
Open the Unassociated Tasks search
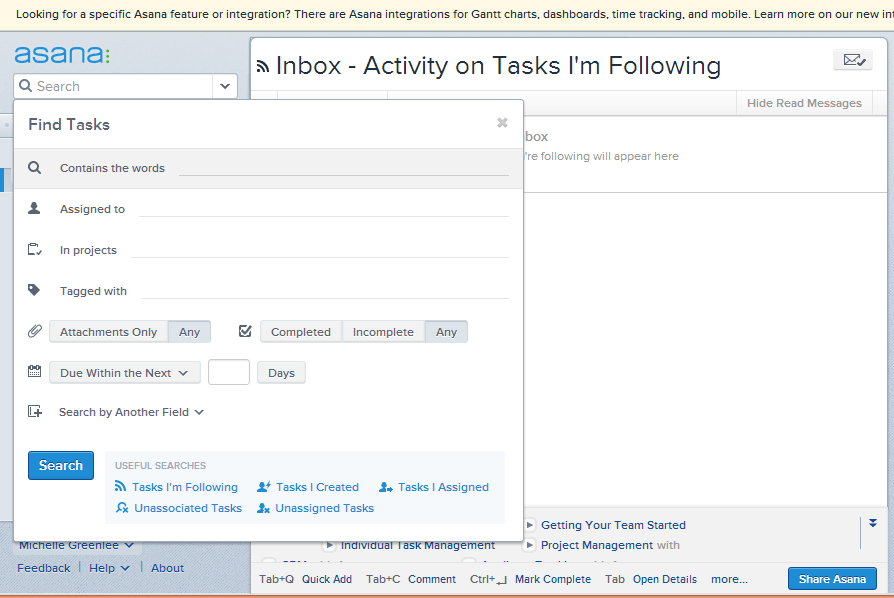click(188, 508)
